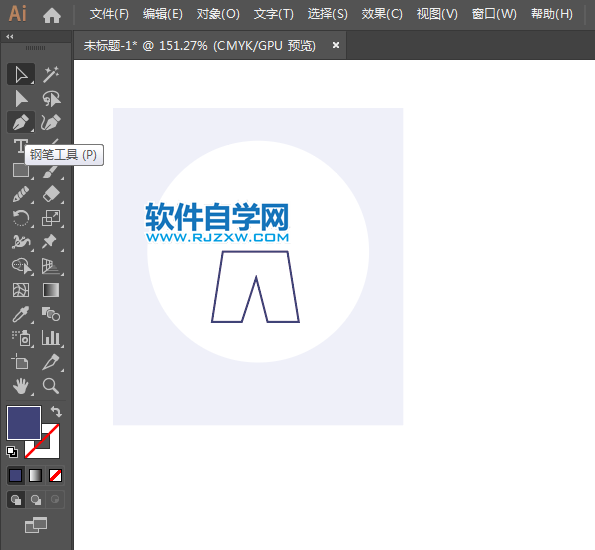Image resolution: width=595 pixels, height=550 pixels.
Task: Select the Zoom magnifier tool
Action: pos(51,386)
